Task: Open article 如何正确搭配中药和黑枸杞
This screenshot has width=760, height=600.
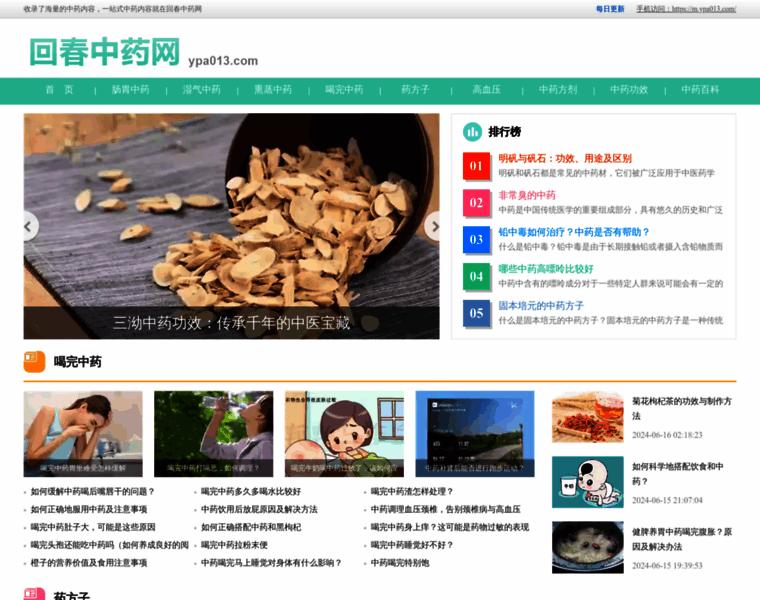Action: coord(251,527)
